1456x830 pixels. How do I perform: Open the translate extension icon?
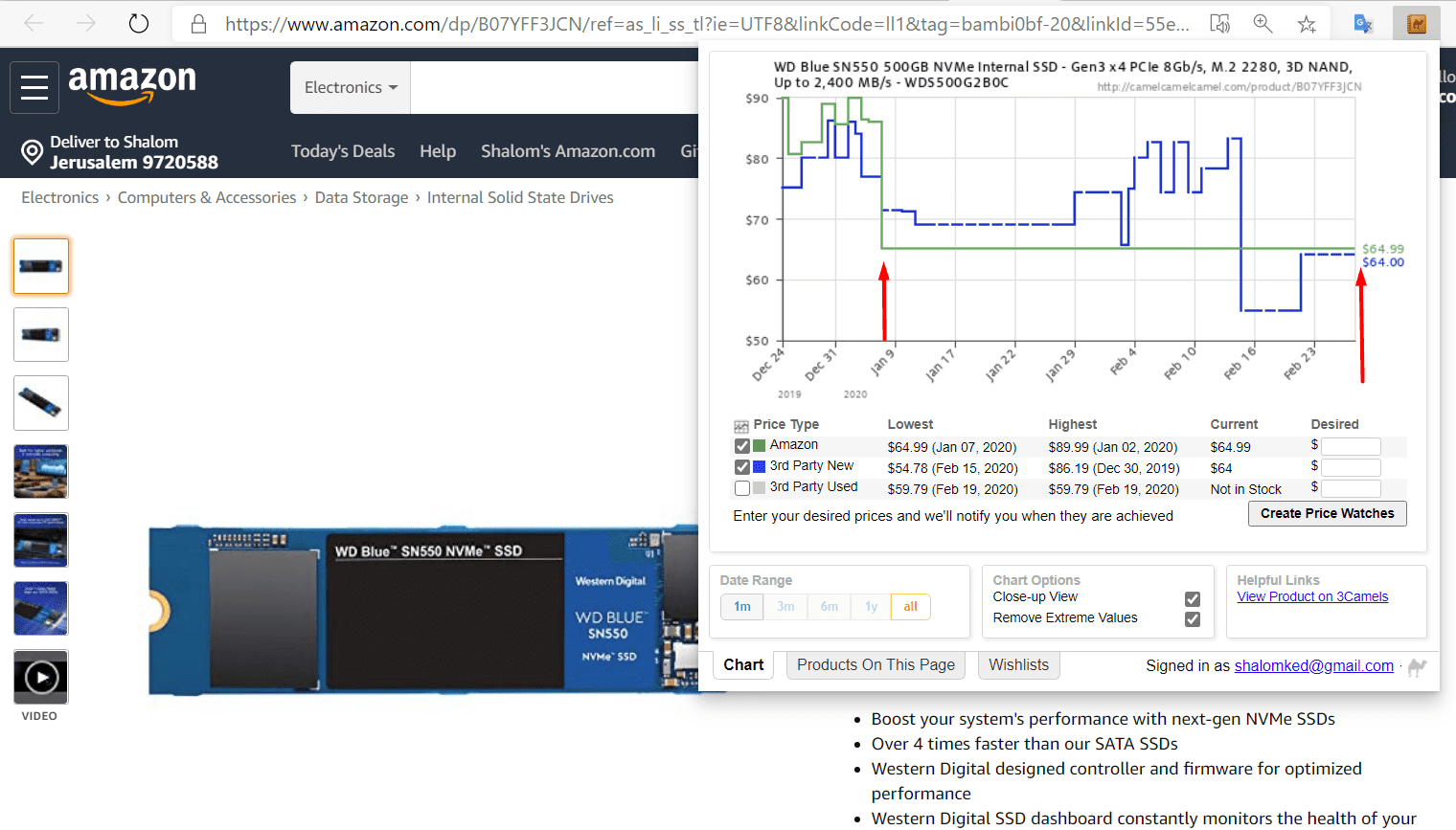tap(1363, 24)
